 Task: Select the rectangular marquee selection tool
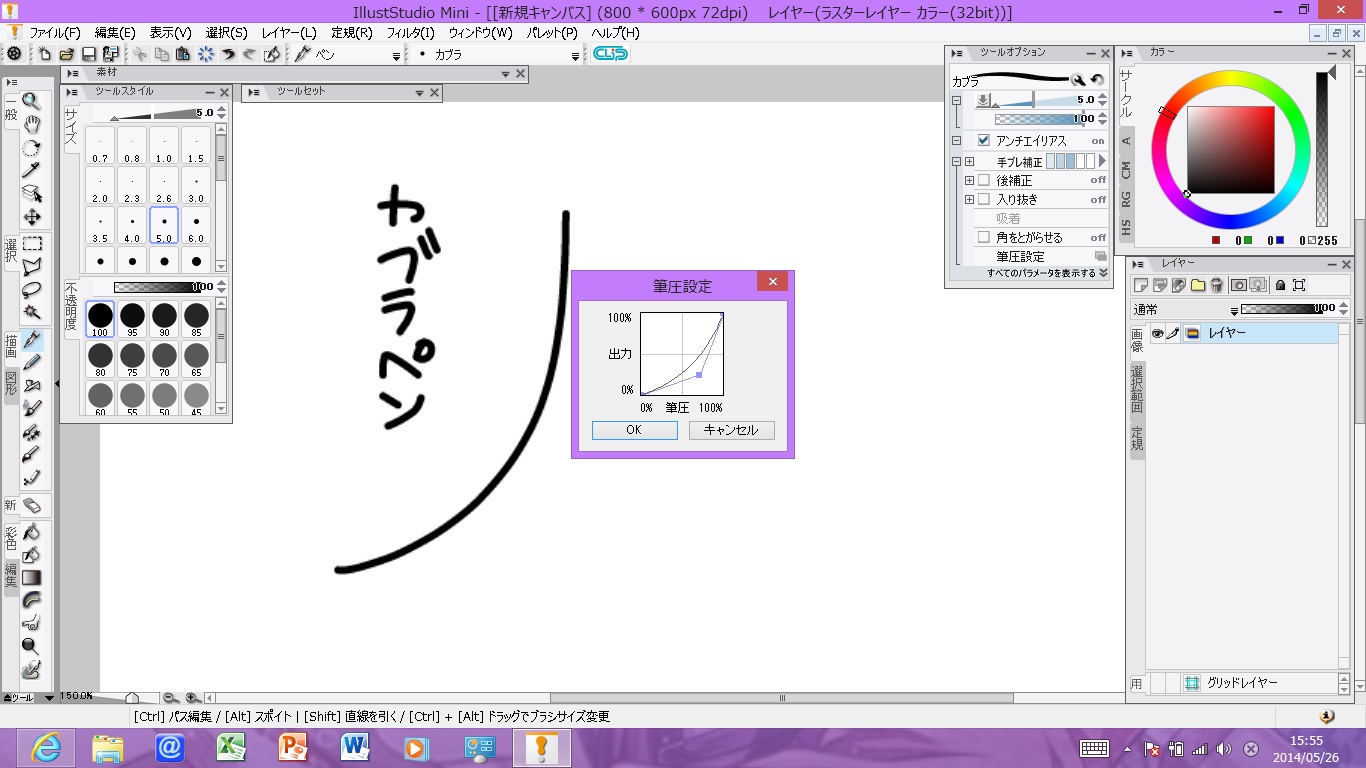[x=32, y=243]
